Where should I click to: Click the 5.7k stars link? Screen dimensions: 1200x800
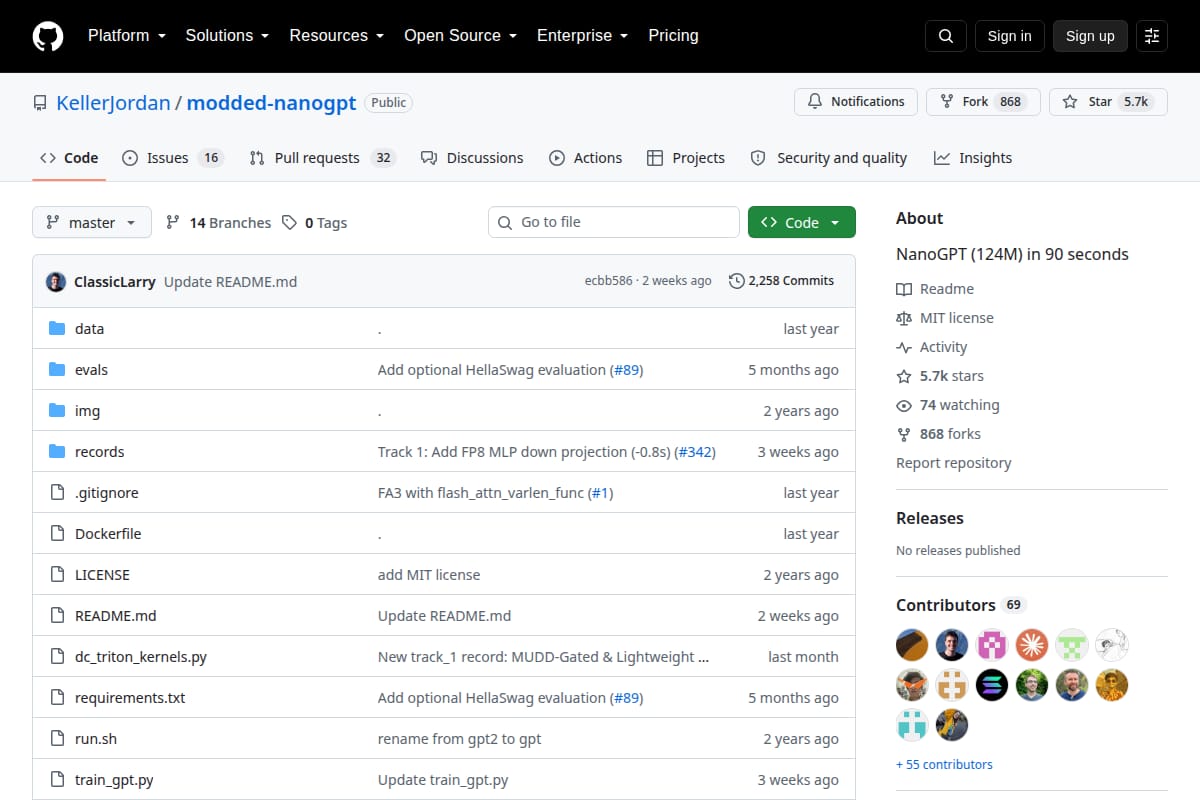pos(940,376)
